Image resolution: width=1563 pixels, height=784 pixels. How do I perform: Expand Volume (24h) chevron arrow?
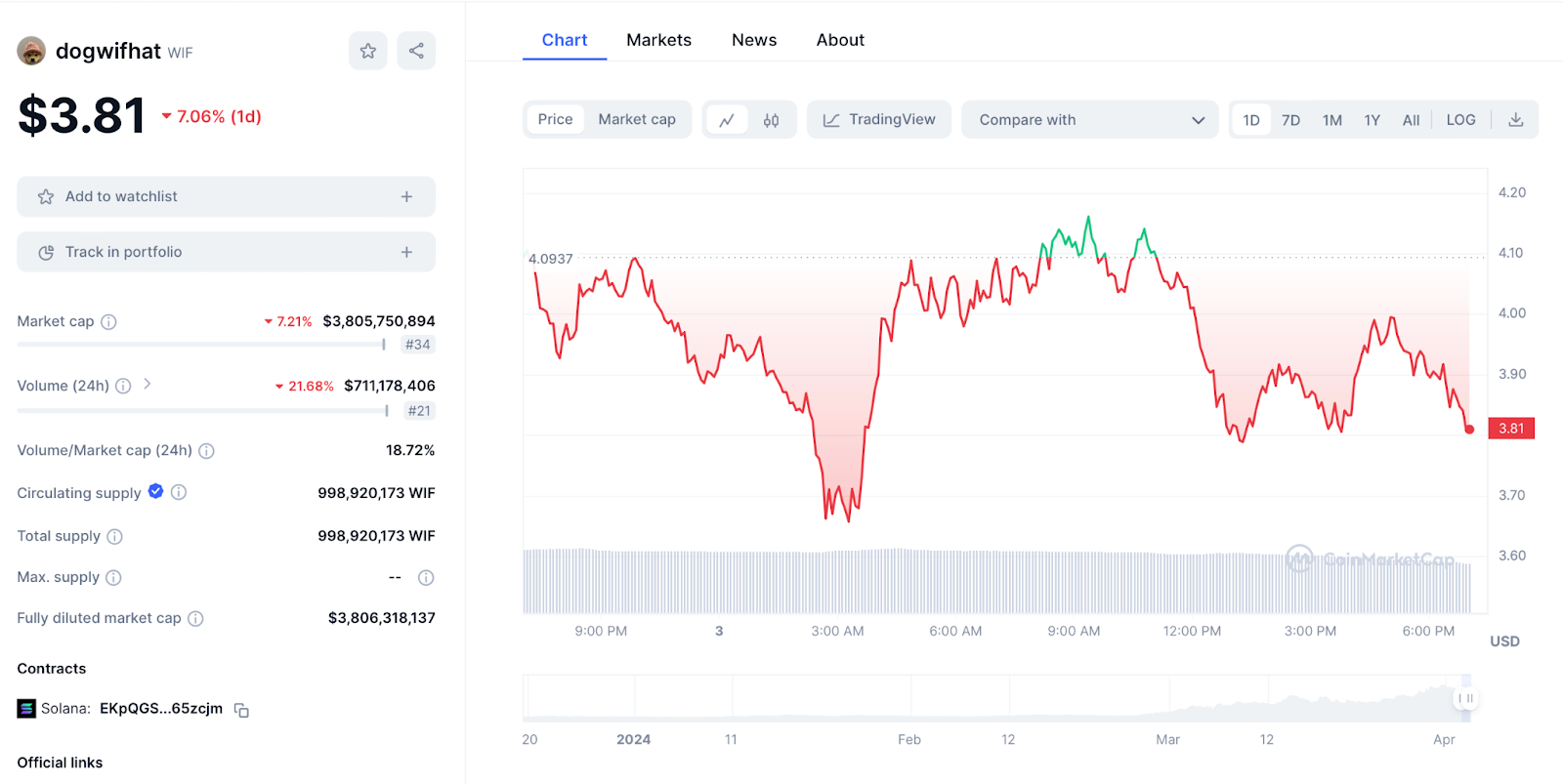[x=147, y=385]
